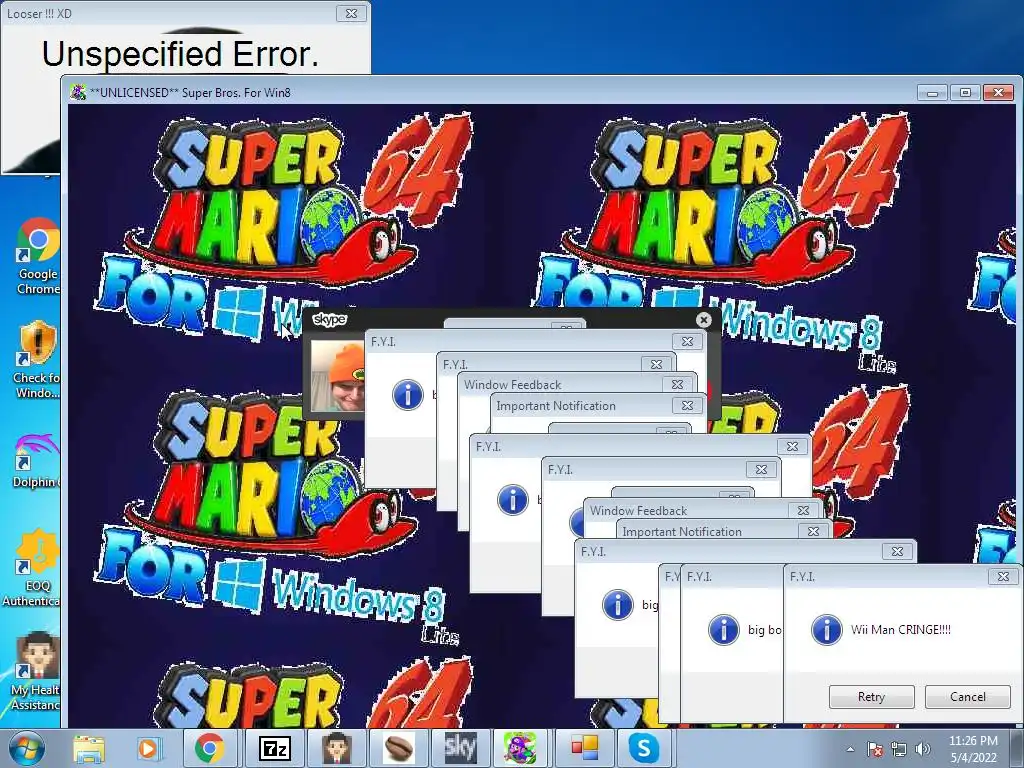
Task: Maximize the Super Bros. For Win8 window
Action: [x=965, y=93]
